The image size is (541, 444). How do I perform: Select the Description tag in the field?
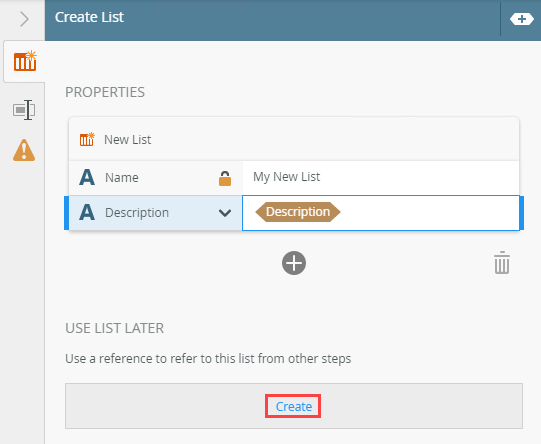298,212
